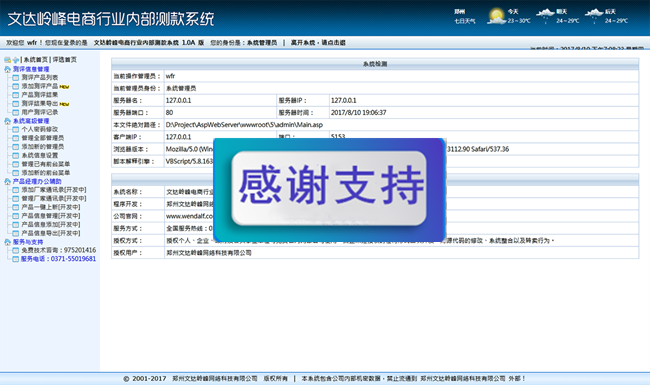Click the sunny weather icon for 今天
Viewport: 650px width, 385px height.
click(x=496, y=17)
